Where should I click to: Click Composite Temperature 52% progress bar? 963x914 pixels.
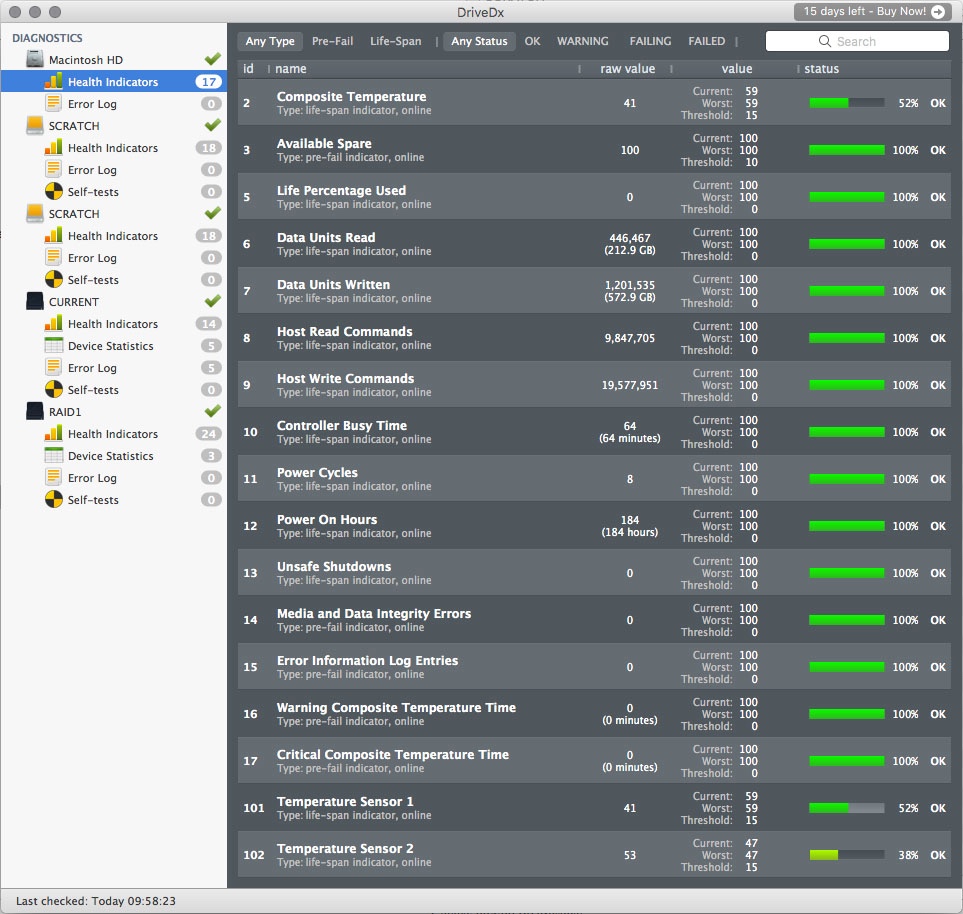pyautogui.click(x=847, y=103)
